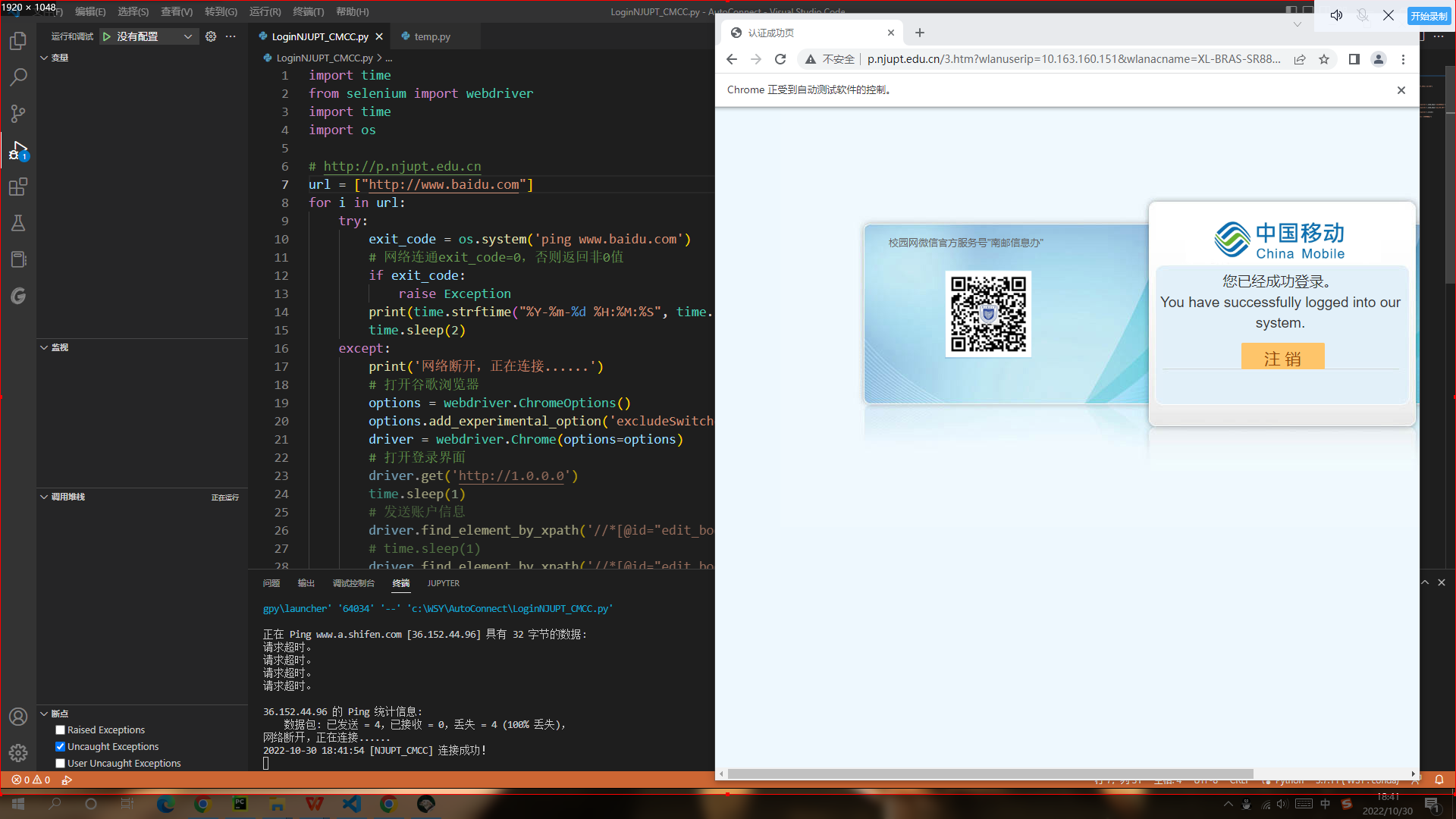Click the Chrome horizontal scrollbar
This screenshot has height=819, width=1456.
point(990,773)
